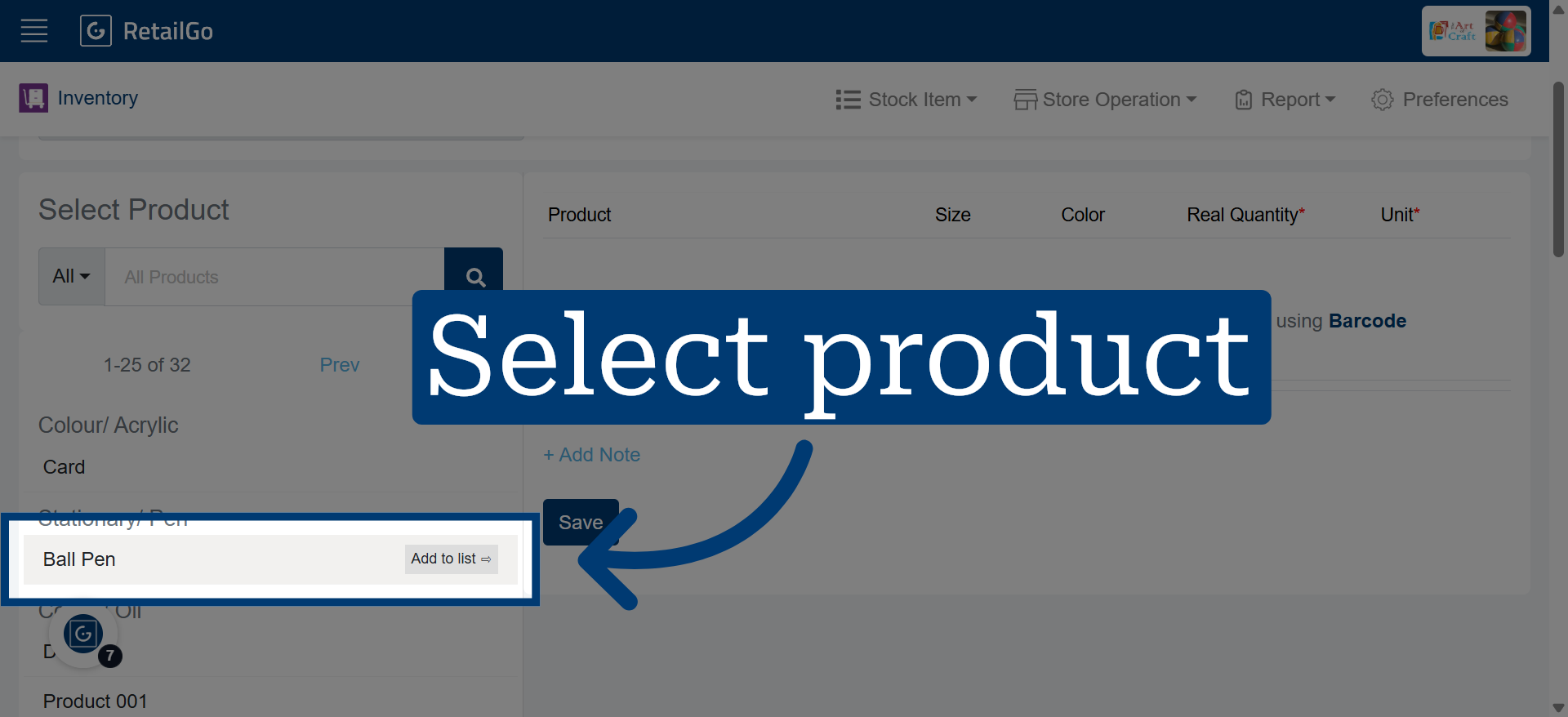Click the Save button
Screen dimensions: 1568x717
(x=581, y=522)
